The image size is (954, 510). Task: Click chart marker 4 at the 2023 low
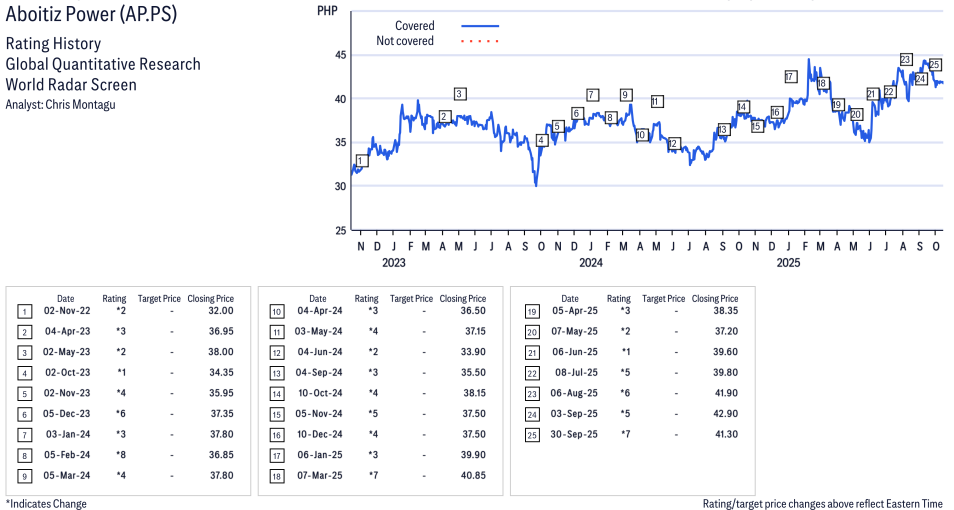(541, 140)
